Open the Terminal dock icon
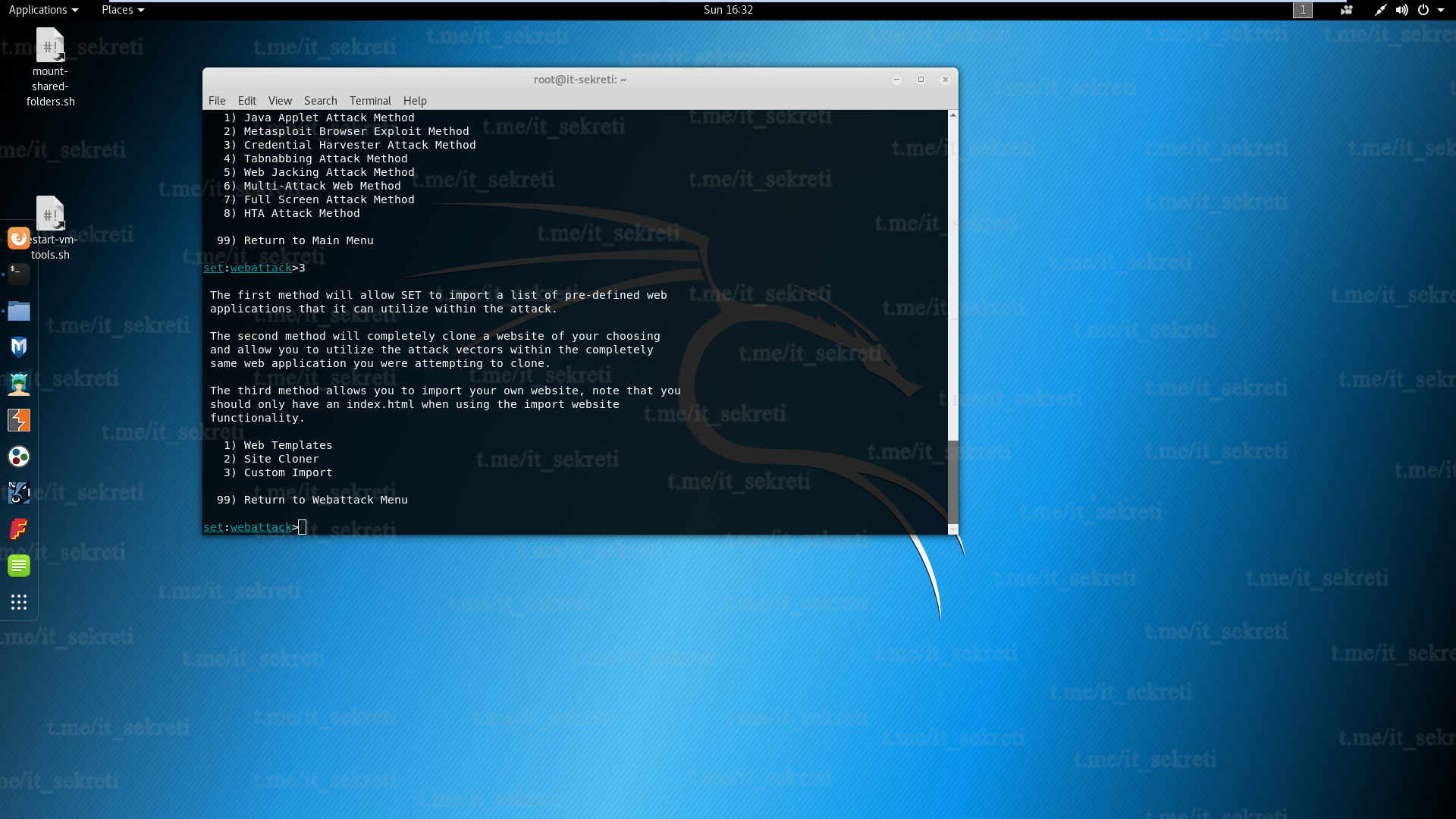Image resolution: width=1456 pixels, height=819 pixels. pyautogui.click(x=19, y=274)
